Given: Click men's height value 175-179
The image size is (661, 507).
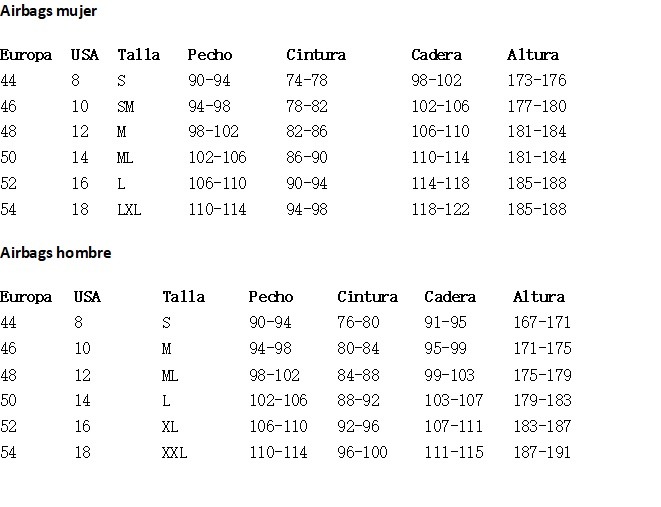Looking at the screenshot, I should (543, 375).
